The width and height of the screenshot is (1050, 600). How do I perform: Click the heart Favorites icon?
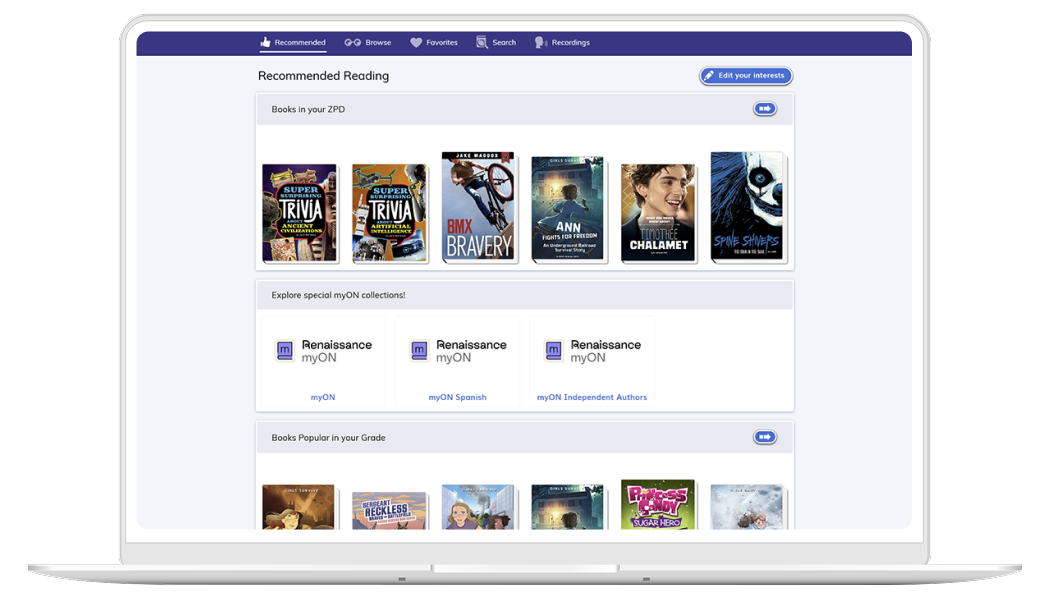tap(416, 43)
